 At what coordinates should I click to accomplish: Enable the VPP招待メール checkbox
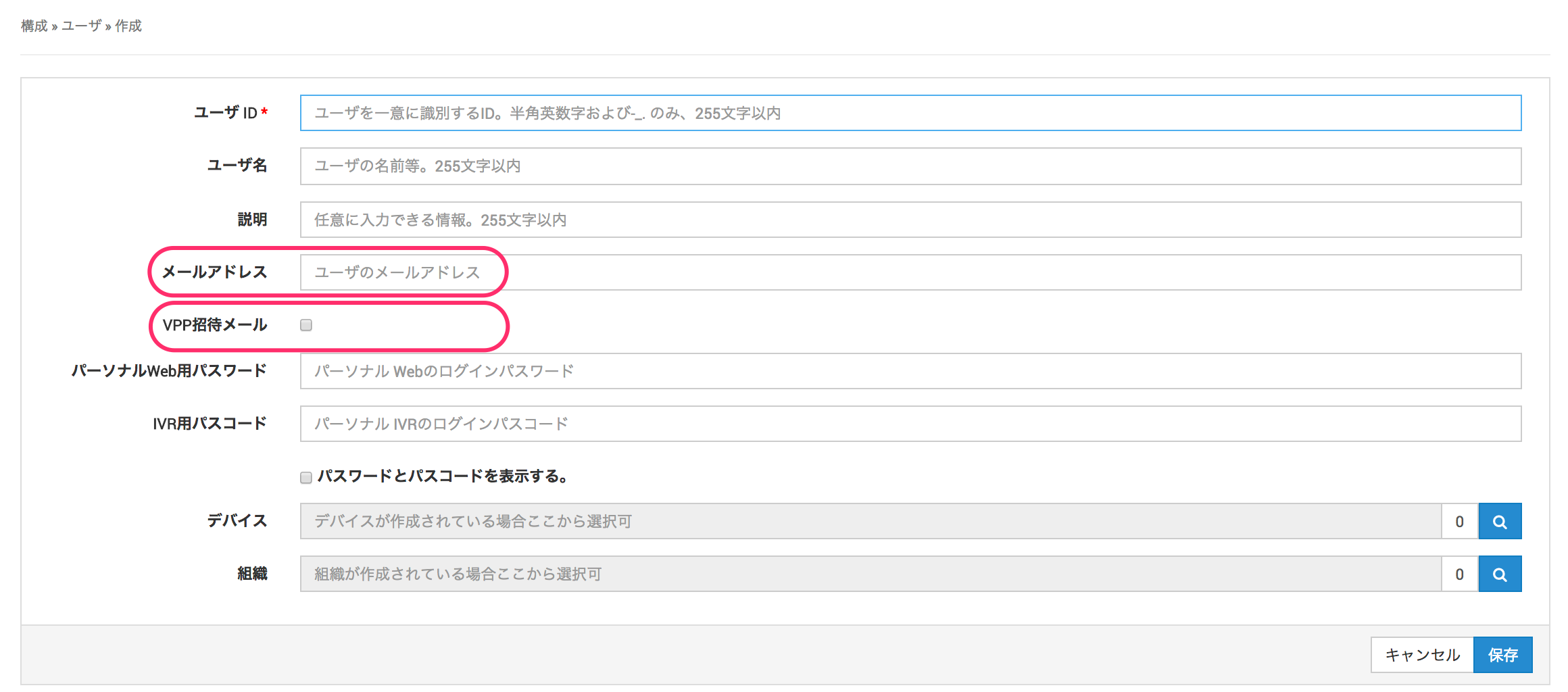306,325
